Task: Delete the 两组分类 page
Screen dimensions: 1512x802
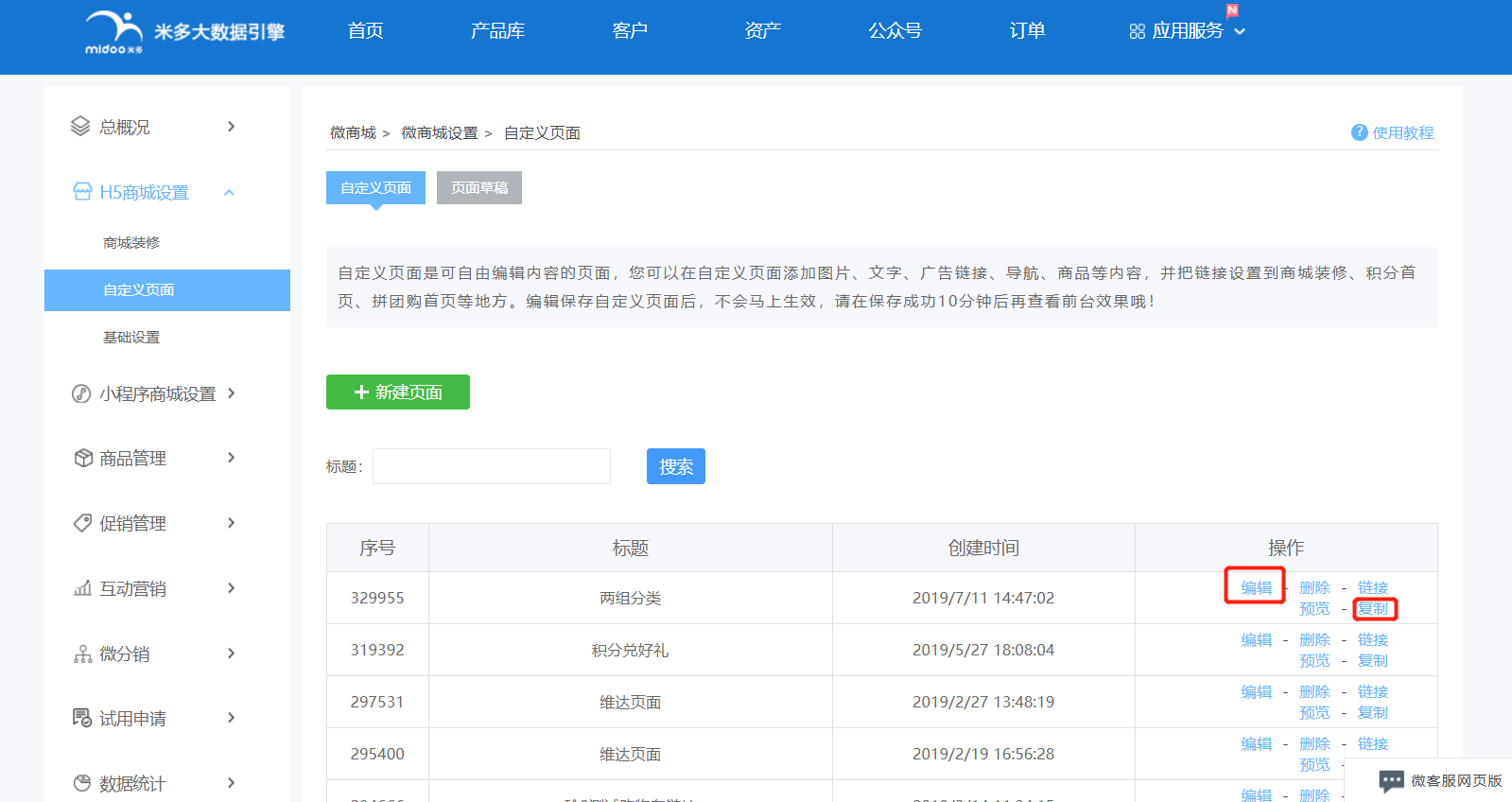Action: 1314,588
